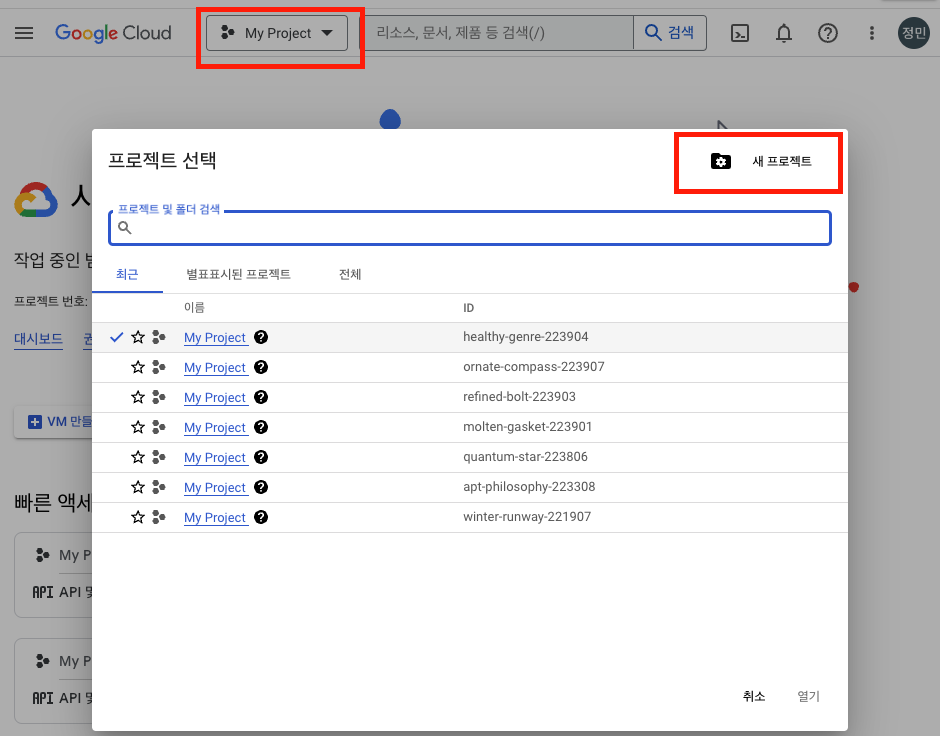This screenshot has width=940, height=736.
Task: Click help icon in ornate-compass-223907 row
Action: (261, 367)
